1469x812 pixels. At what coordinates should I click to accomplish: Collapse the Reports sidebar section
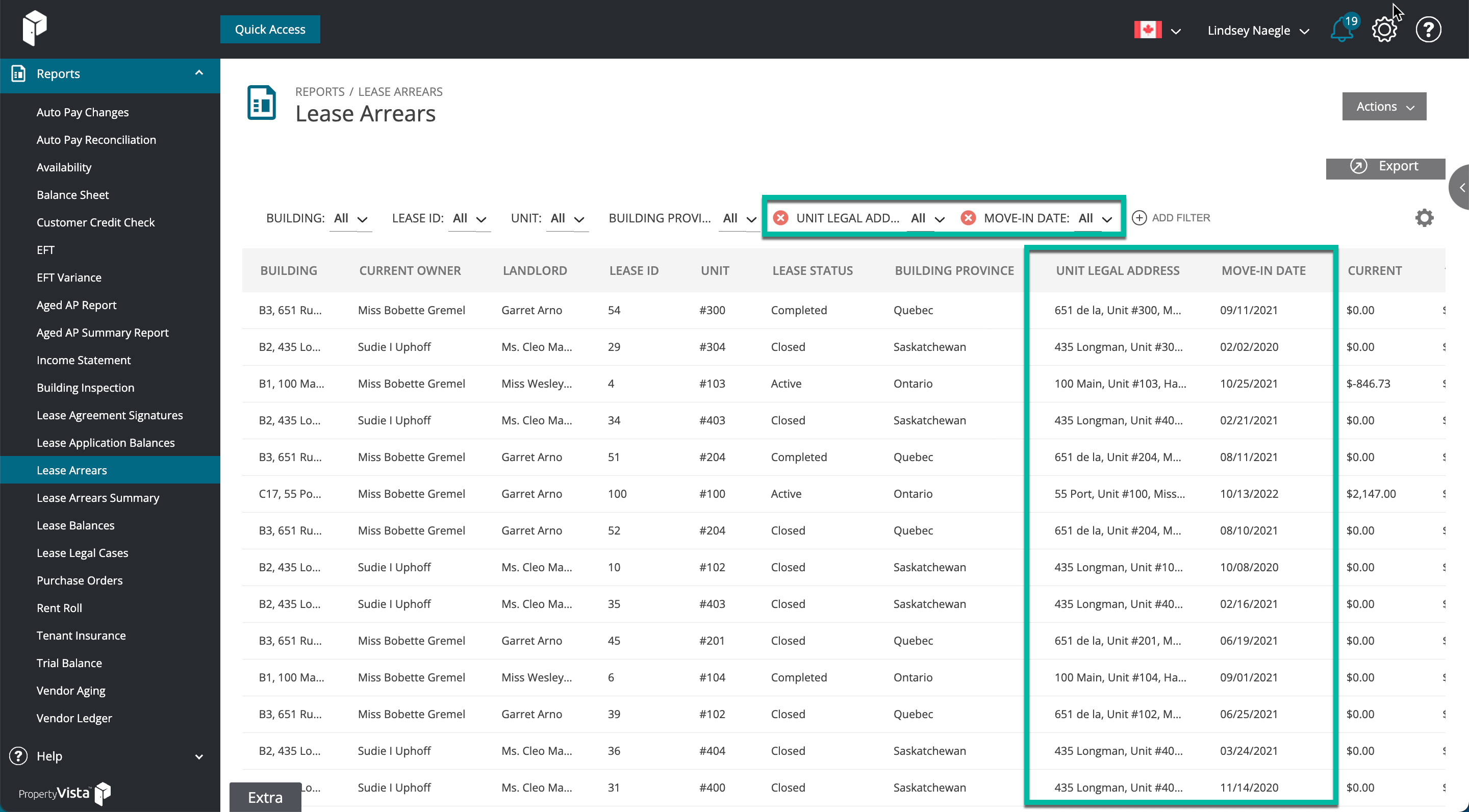pyautogui.click(x=199, y=73)
